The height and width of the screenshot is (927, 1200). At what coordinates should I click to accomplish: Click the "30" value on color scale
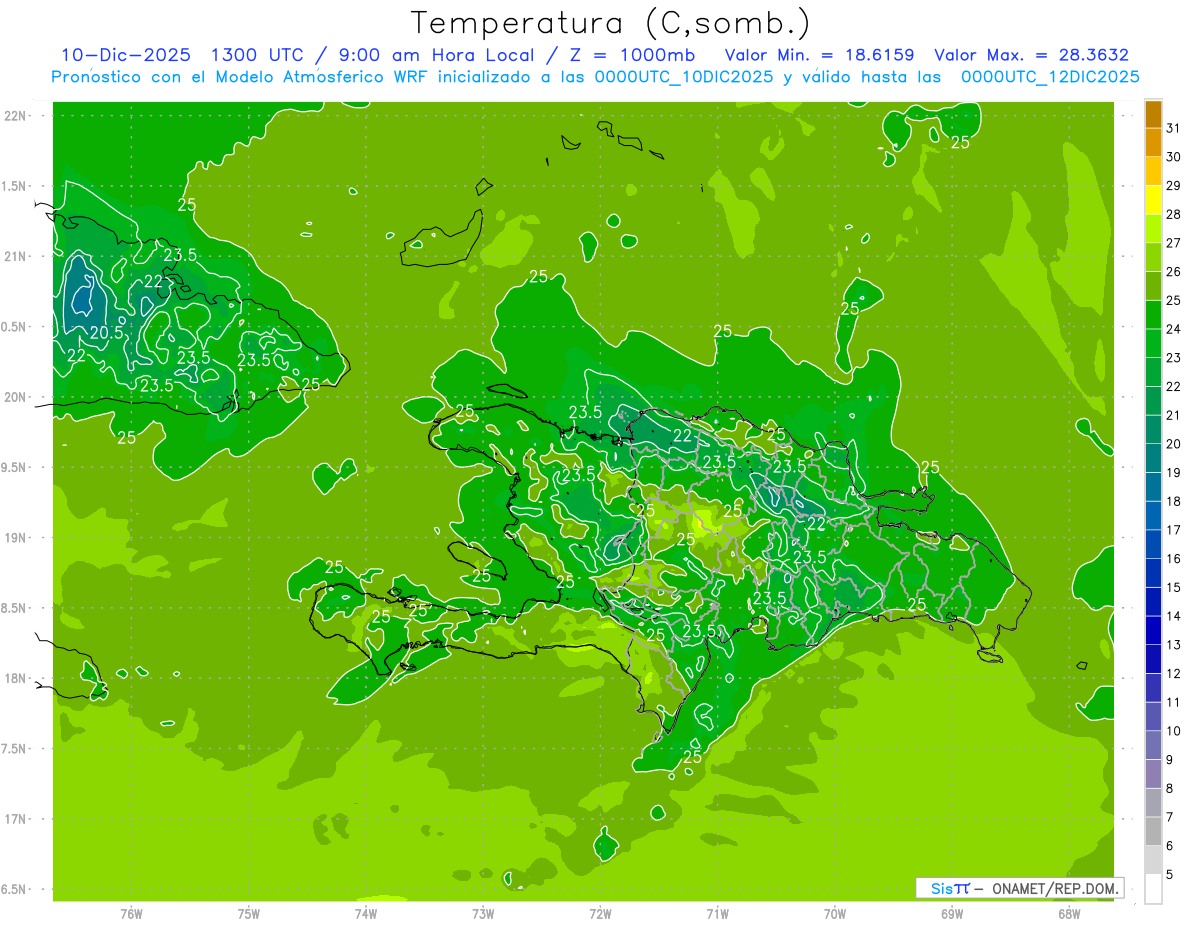click(1174, 157)
